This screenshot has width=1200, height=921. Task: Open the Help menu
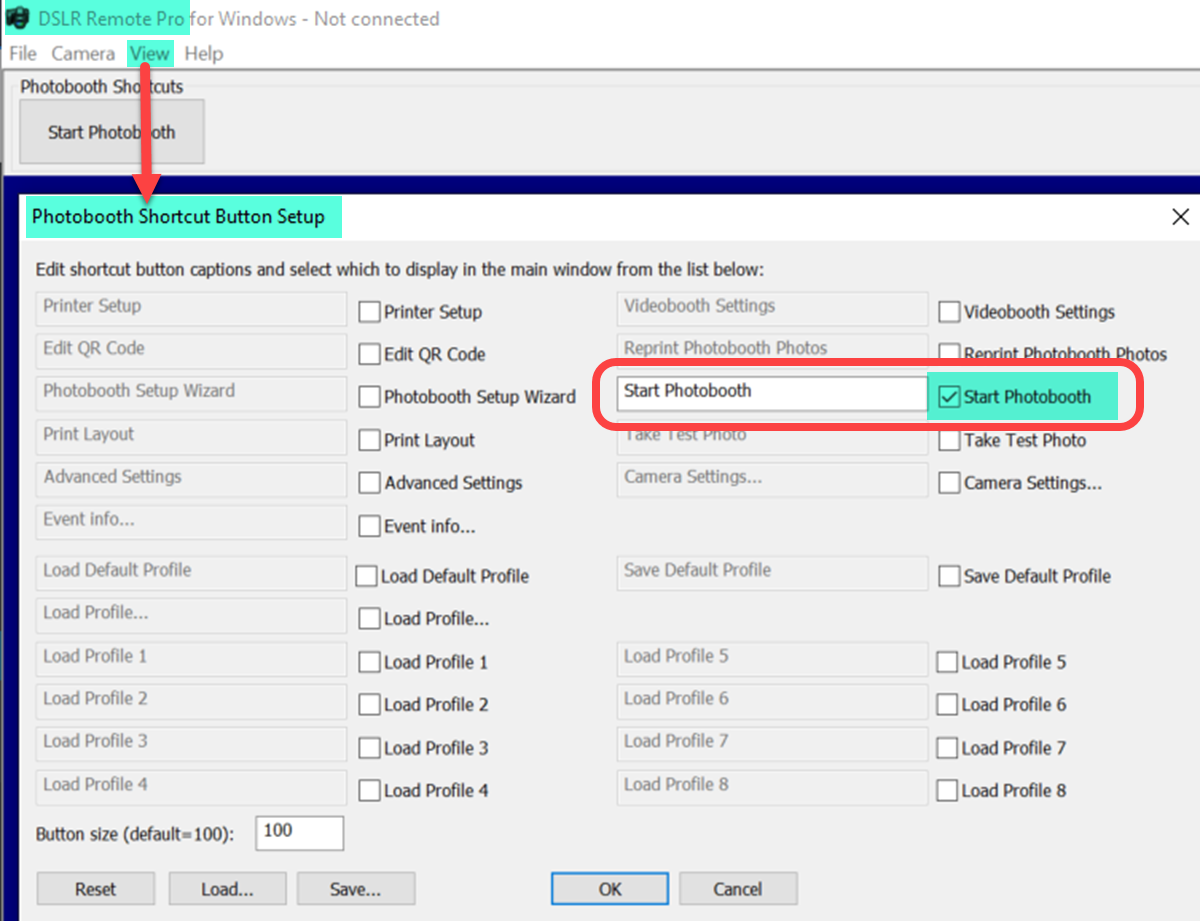pos(204,54)
